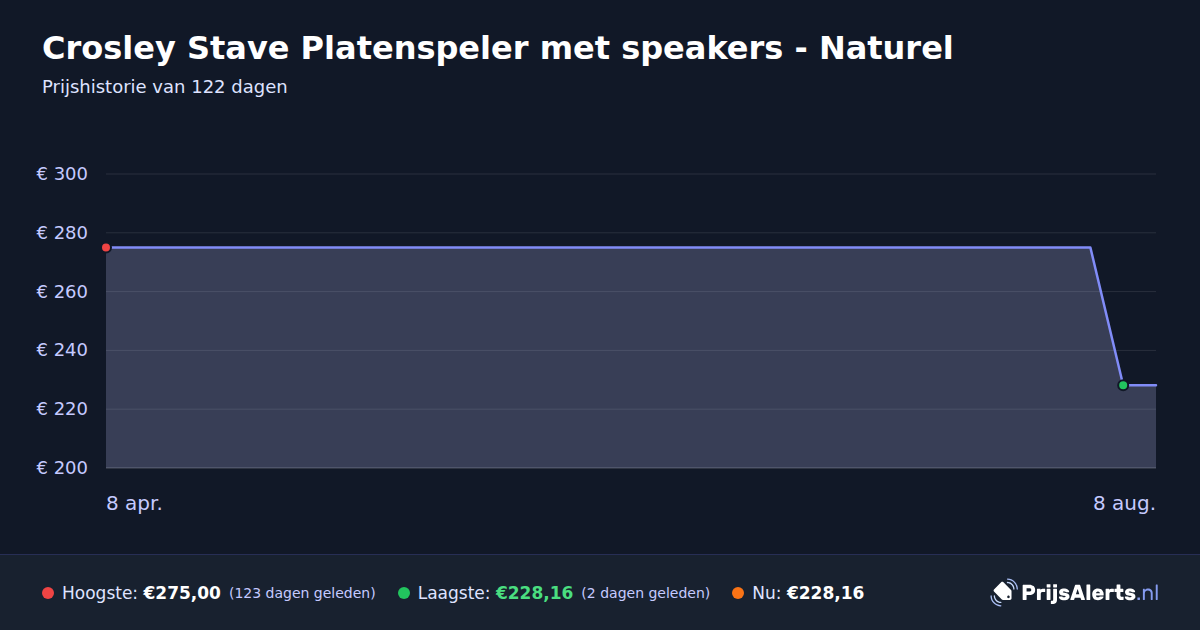Click the Nu €228,16 current price
Screen dimensions: 1200x630
tap(825, 593)
